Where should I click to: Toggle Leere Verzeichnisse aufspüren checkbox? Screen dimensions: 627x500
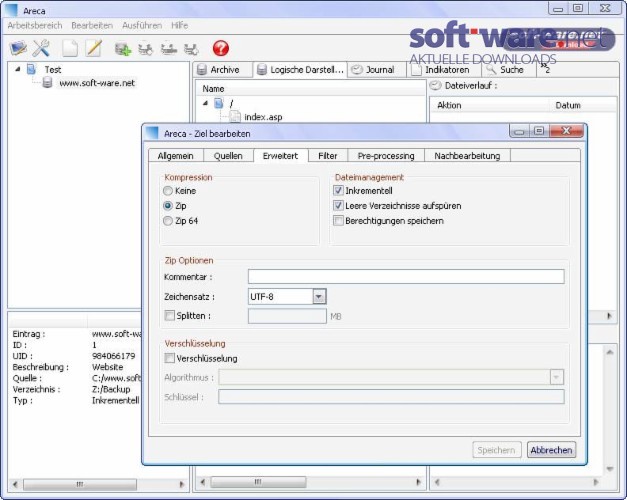point(338,206)
